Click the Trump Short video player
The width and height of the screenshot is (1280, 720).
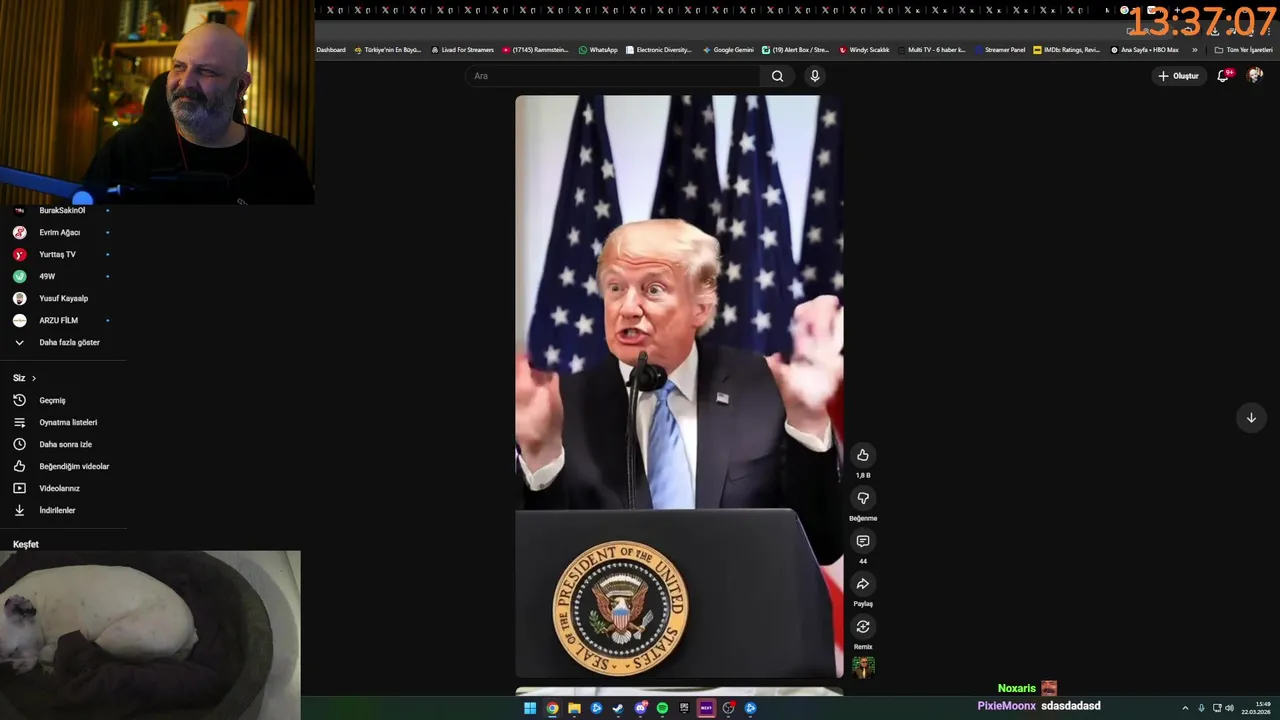[x=679, y=387]
